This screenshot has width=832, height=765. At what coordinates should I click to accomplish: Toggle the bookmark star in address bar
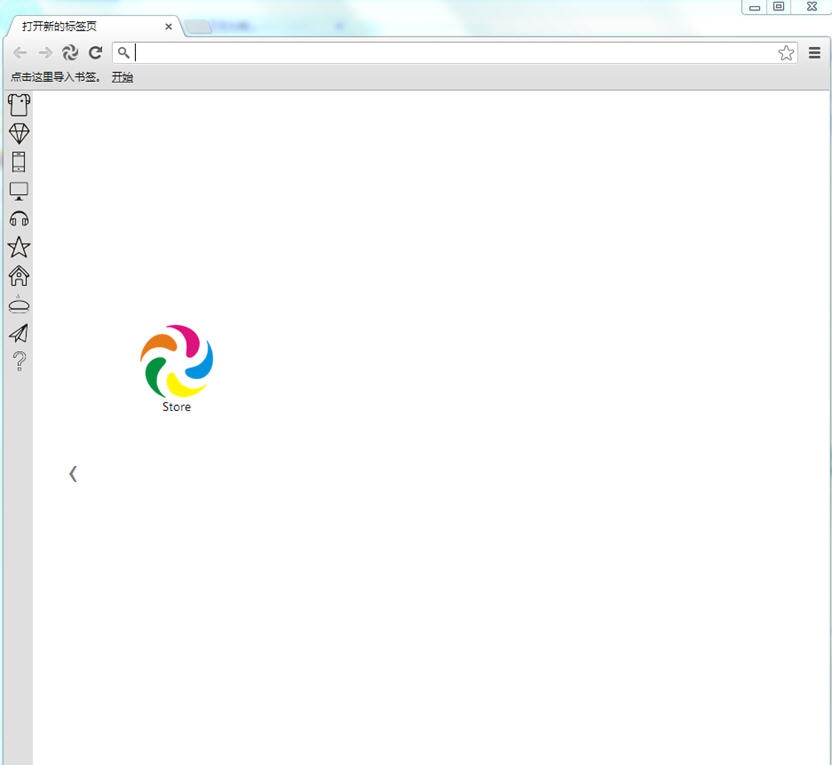click(x=786, y=53)
